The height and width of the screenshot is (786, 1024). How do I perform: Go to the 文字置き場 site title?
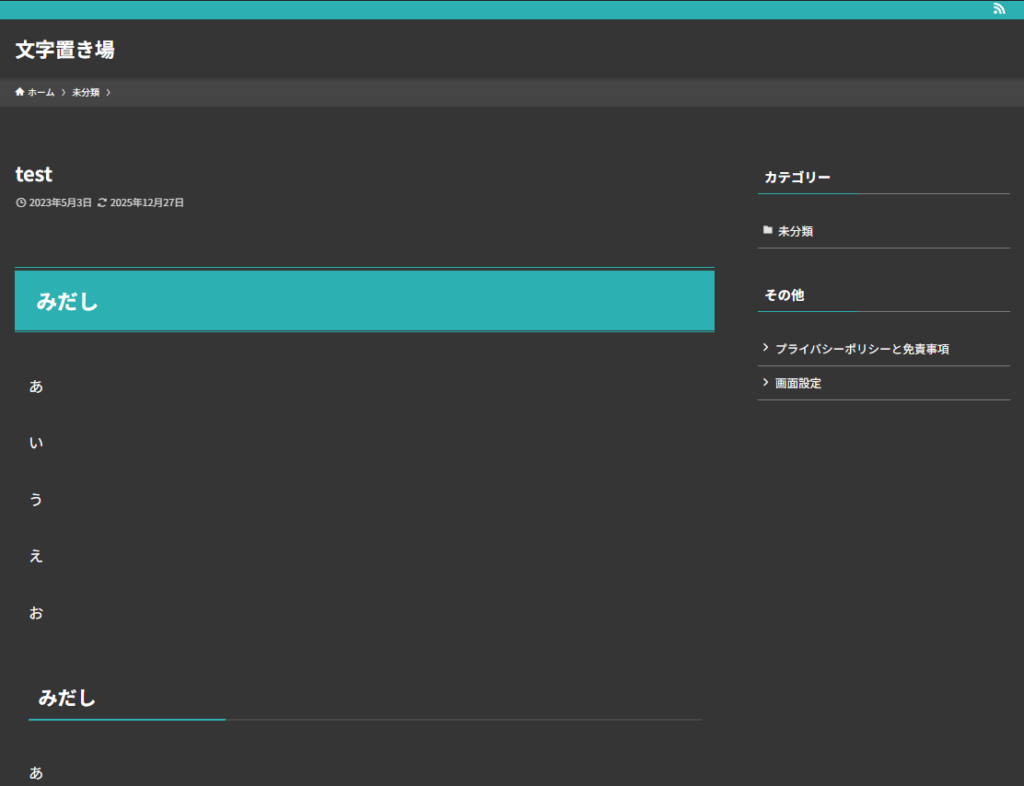65,49
